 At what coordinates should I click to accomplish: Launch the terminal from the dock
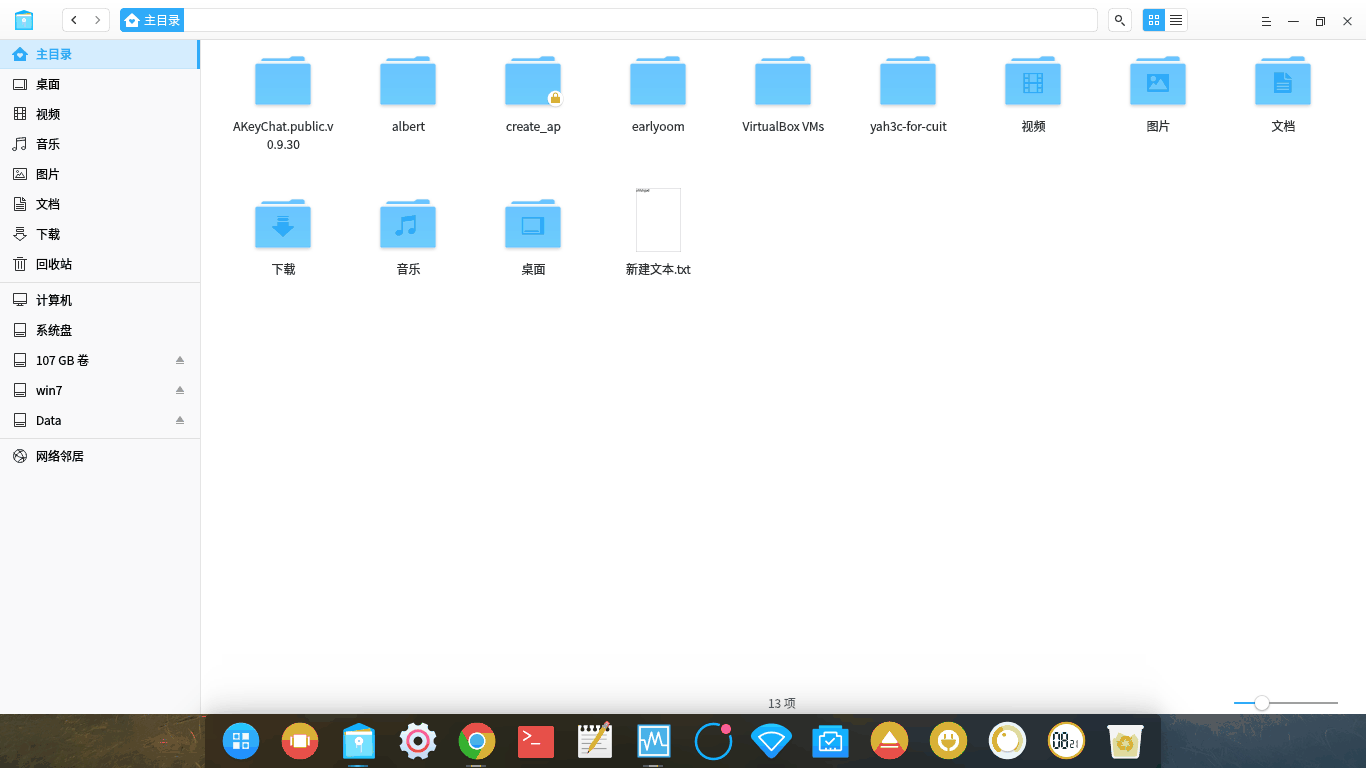coord(536,741)
